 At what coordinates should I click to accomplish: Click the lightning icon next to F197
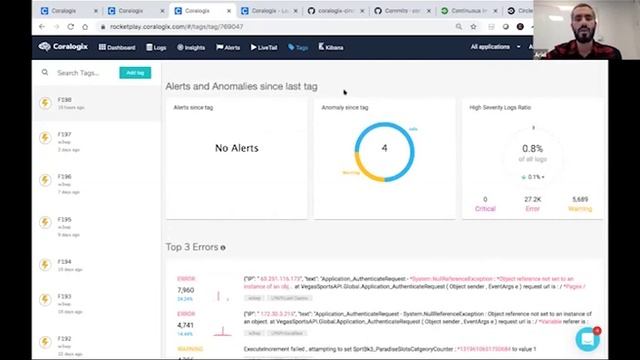(x=45, y=138)
